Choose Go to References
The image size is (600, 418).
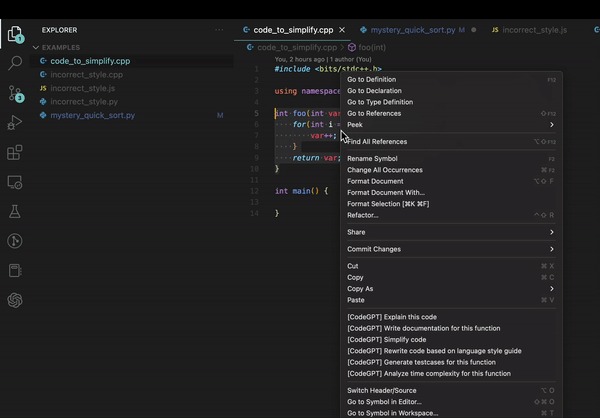(451, 114)
